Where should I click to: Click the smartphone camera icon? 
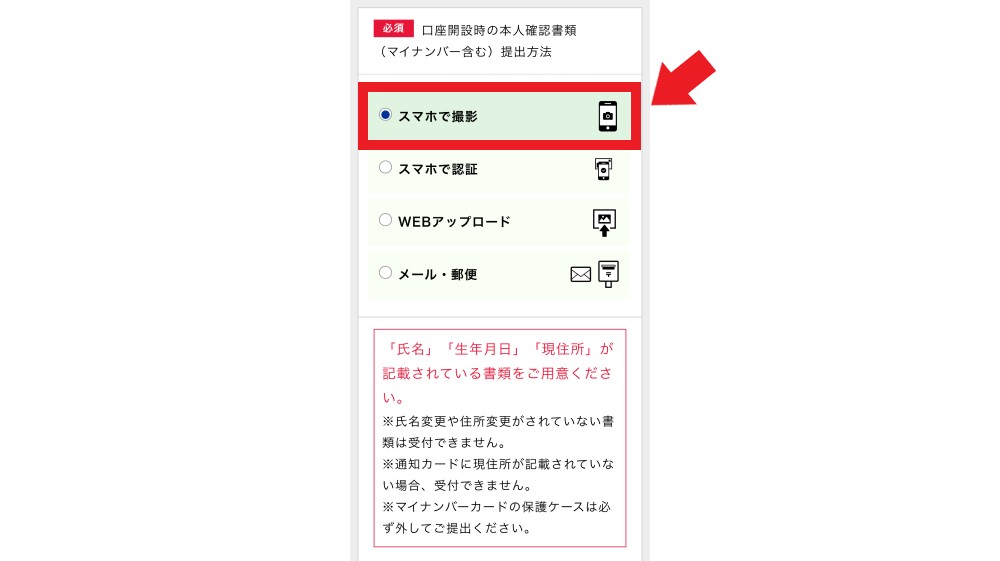(x=608, y=116)
